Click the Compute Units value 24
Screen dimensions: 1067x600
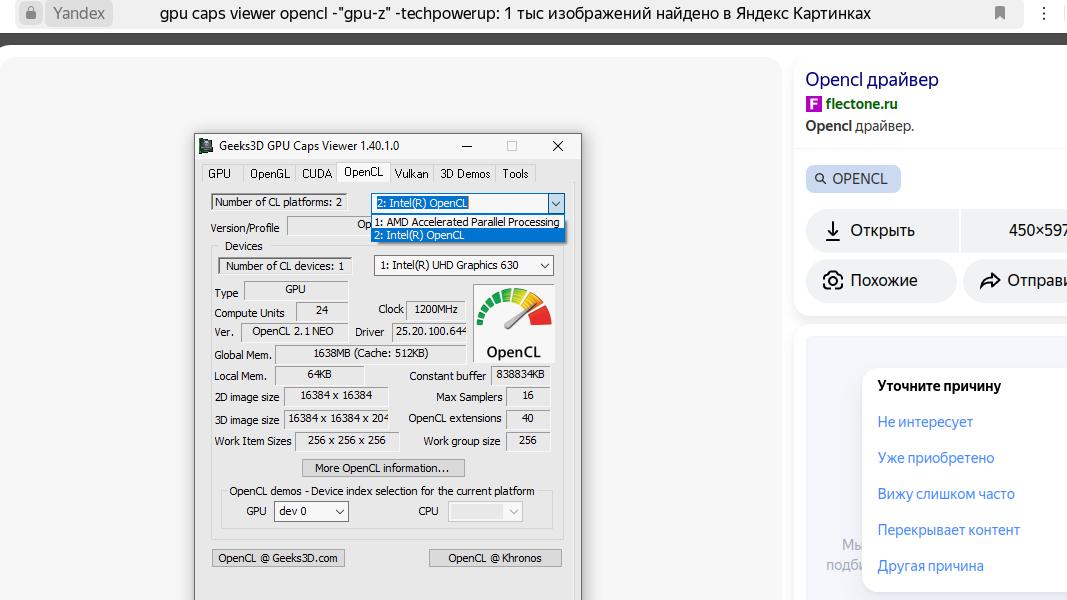pos(322,310)
